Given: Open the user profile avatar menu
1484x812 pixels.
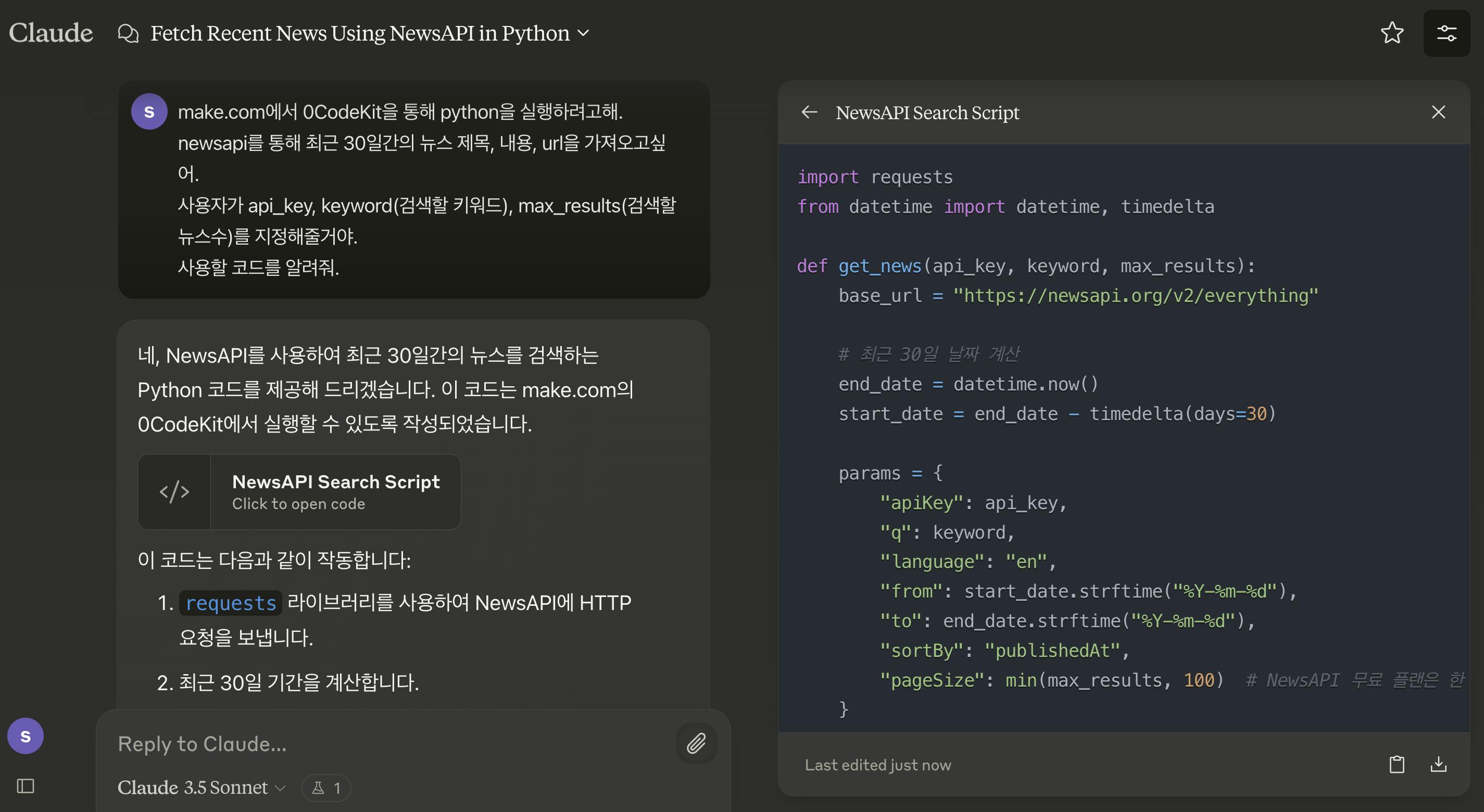Looking at the screenshot, I should tap(26, 735).
